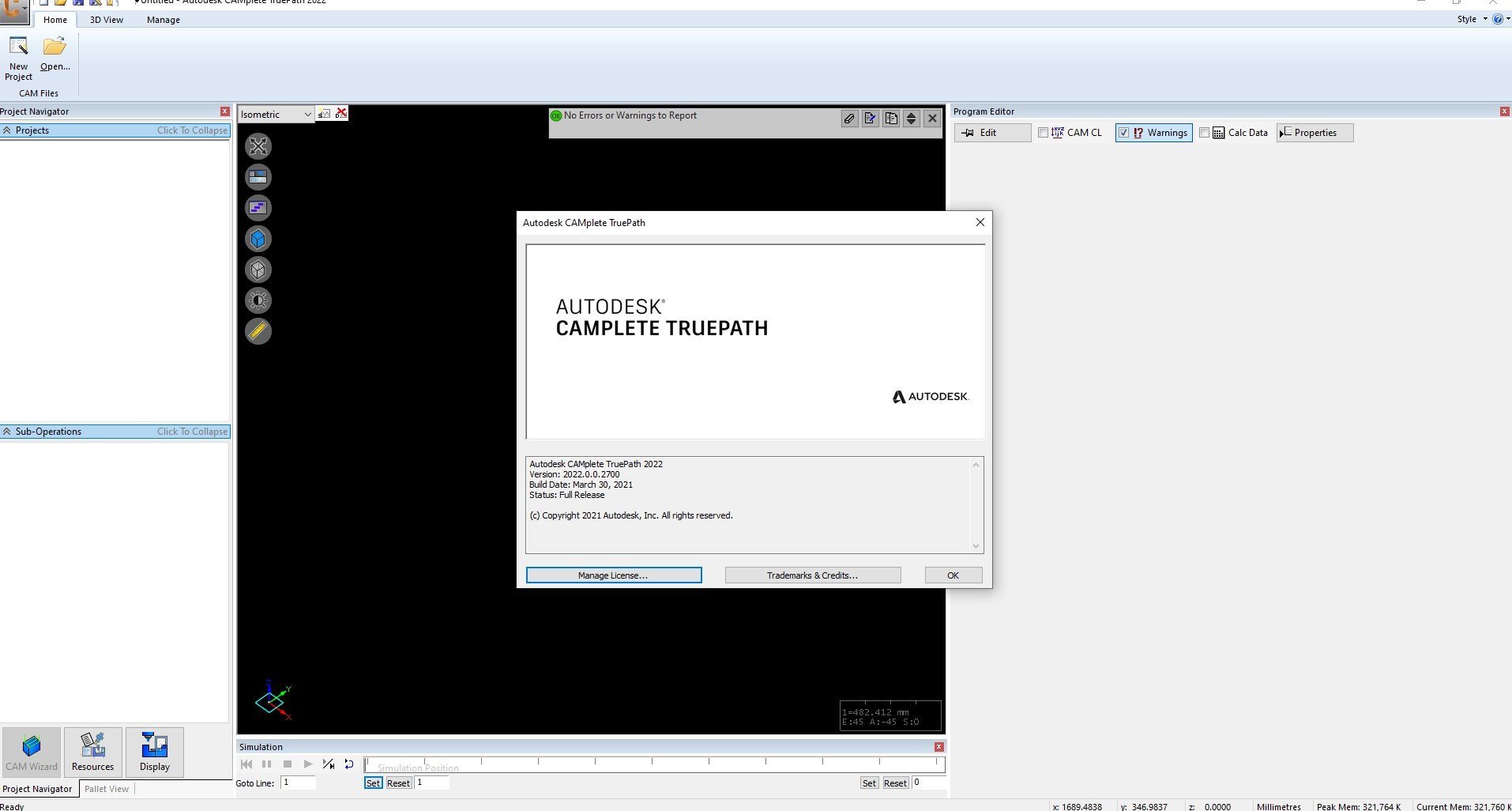Screen dimensions: 1512x811
Task: Toggle the Calc Data checkbox
Action: (x=1204, y=133)
